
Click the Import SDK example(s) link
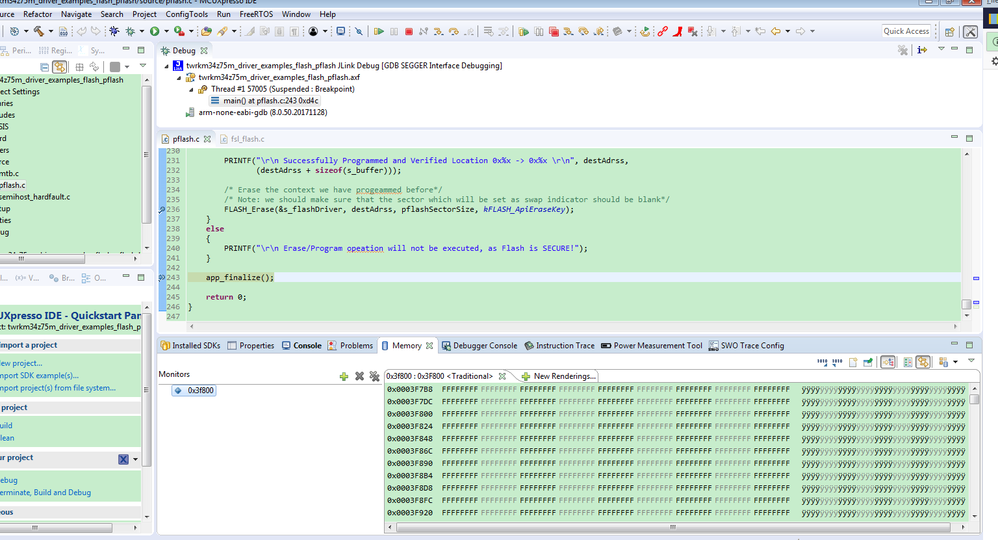(x=39, y=376)
